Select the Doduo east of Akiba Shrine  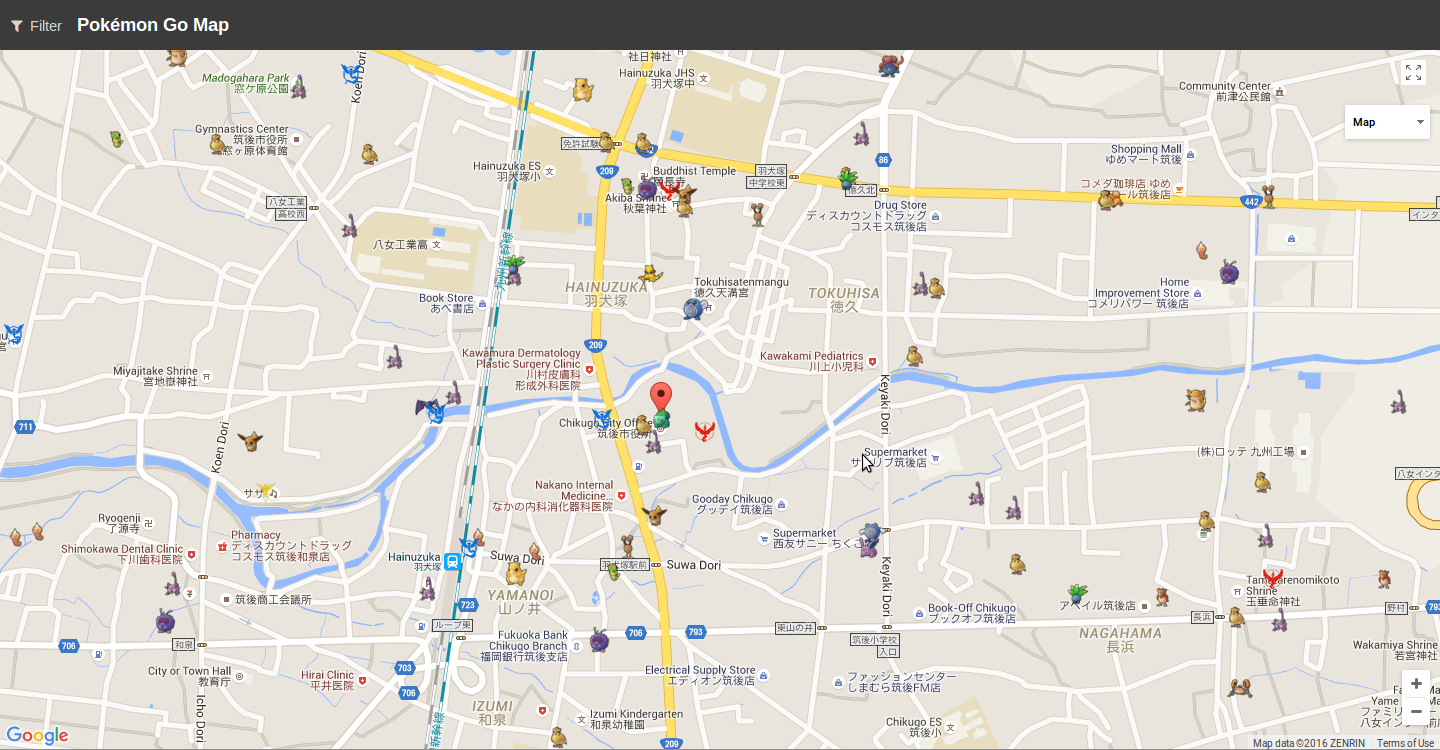click(x=757, y=215)
